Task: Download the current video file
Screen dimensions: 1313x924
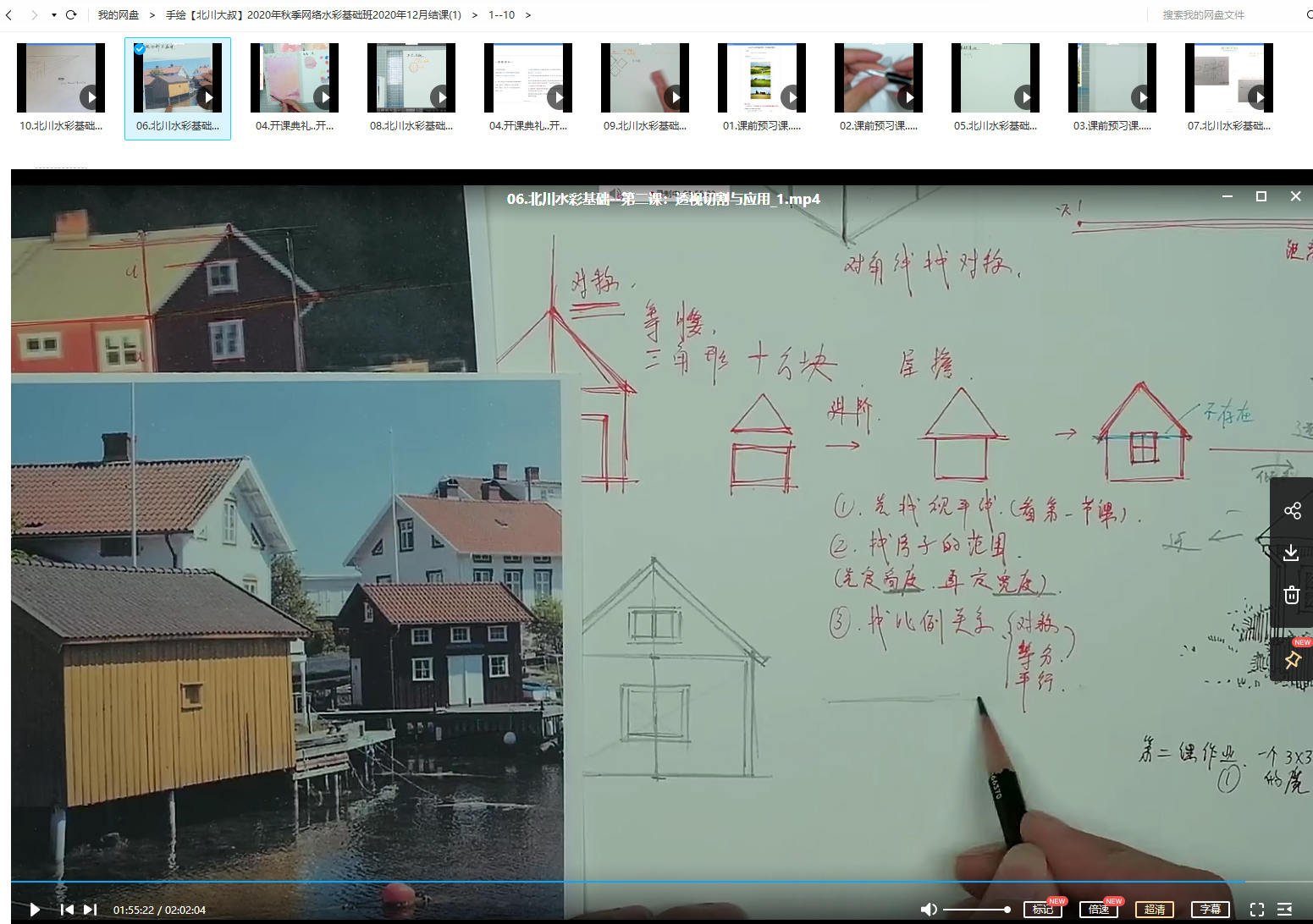Action: coord(1292,553)
